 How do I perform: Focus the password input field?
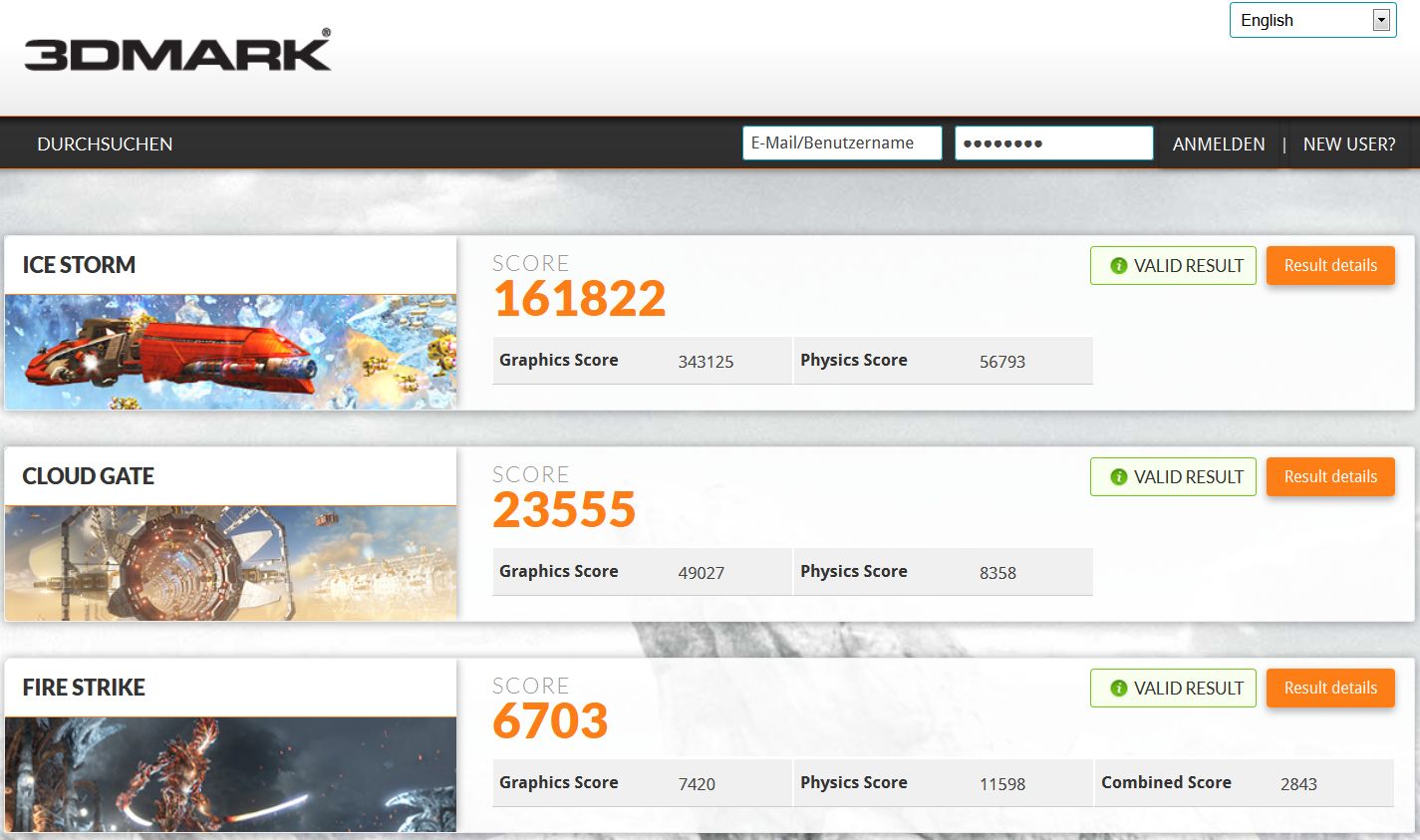(x=1054, y=142)
